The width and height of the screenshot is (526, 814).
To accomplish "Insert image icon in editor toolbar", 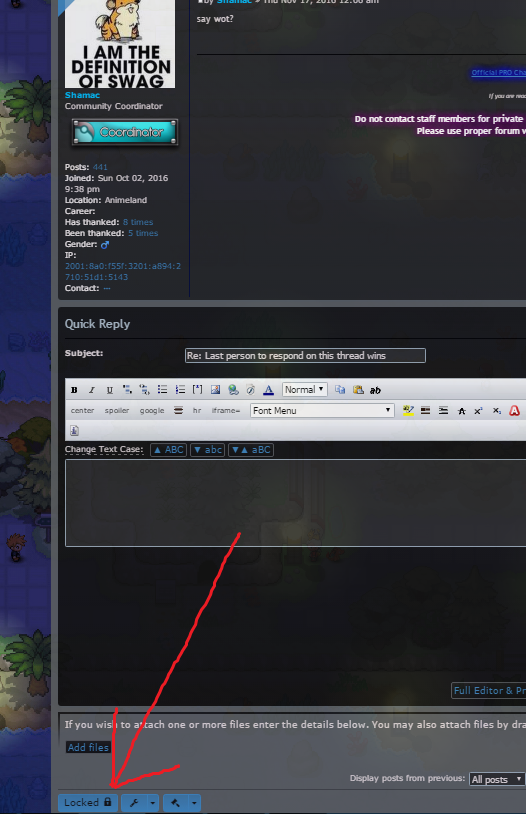I will point(215,389).
